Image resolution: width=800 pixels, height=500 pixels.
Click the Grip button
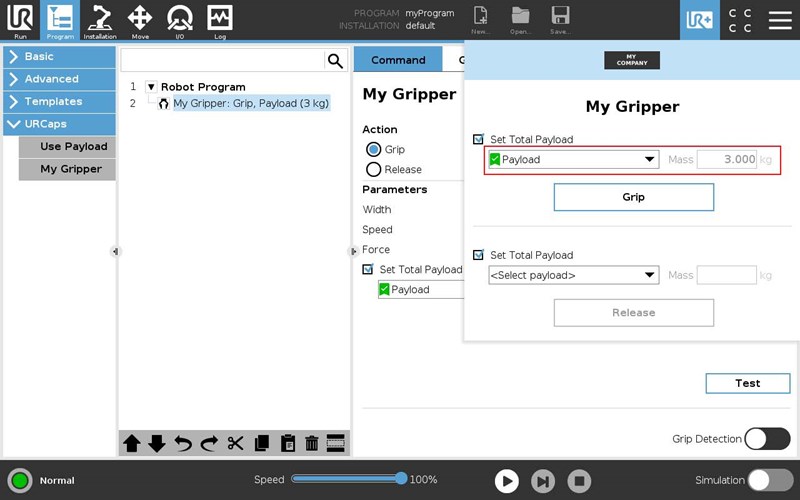pos(633,197)
